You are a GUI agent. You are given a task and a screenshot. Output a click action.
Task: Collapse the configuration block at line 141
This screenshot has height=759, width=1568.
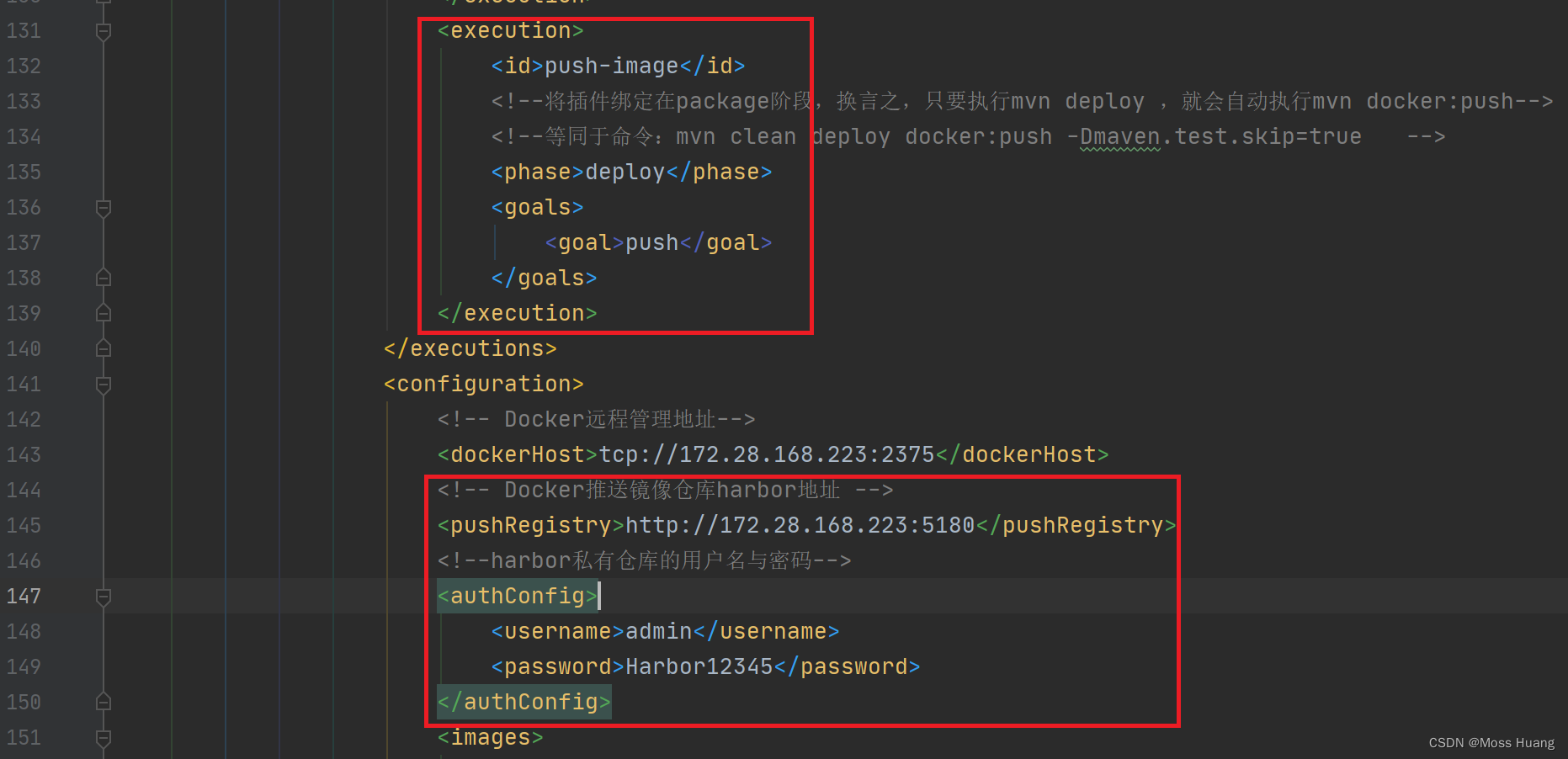pos(104,385)
